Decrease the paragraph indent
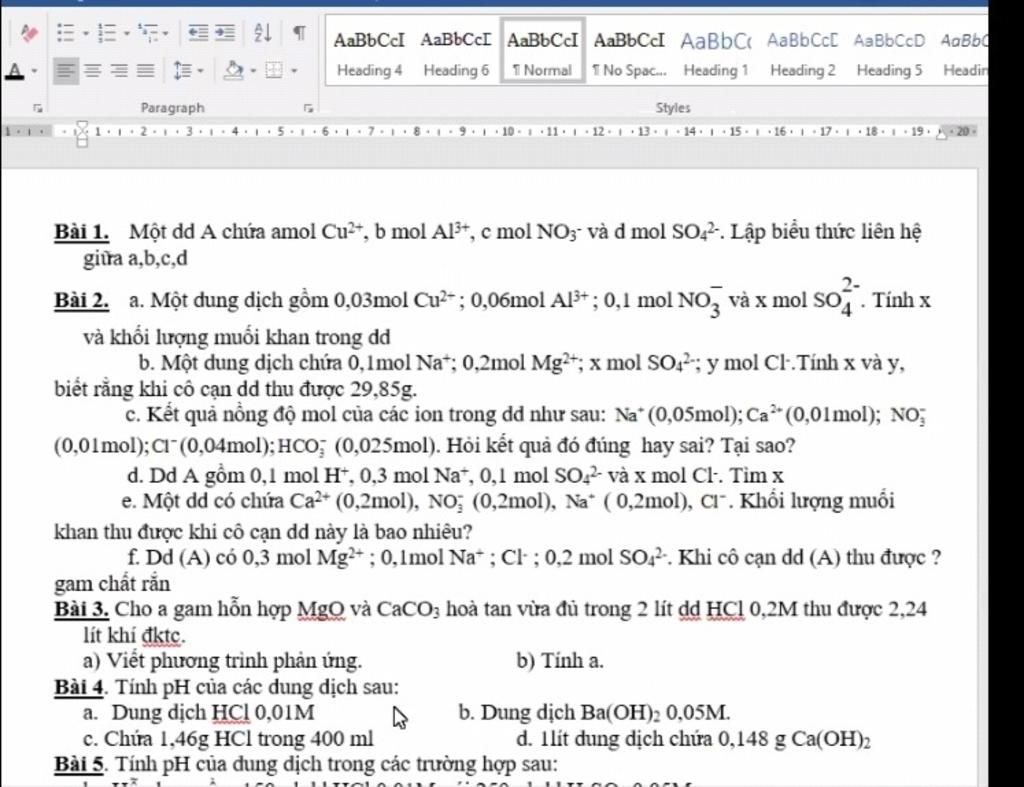This screenshot has width=1024, height=787. click(198, 32)
